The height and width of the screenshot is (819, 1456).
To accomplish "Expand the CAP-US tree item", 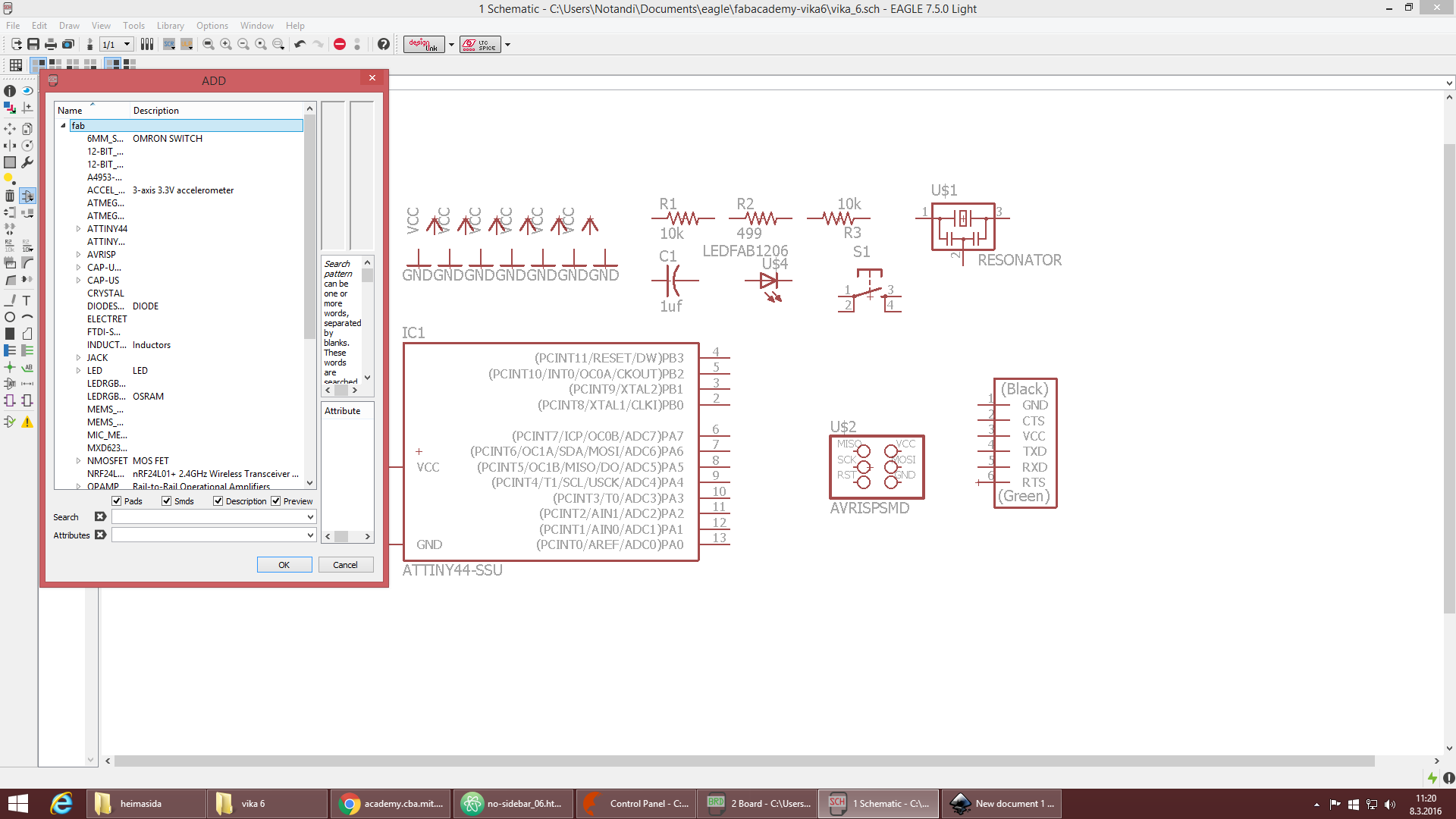I will (x=78, y=280).
